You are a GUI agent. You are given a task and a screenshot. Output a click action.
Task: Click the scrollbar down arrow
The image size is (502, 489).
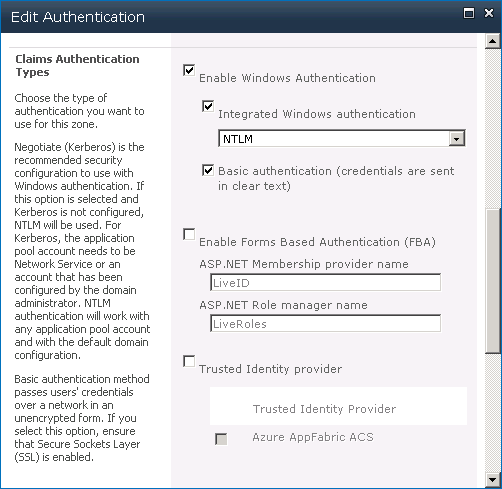click(492, 480)
